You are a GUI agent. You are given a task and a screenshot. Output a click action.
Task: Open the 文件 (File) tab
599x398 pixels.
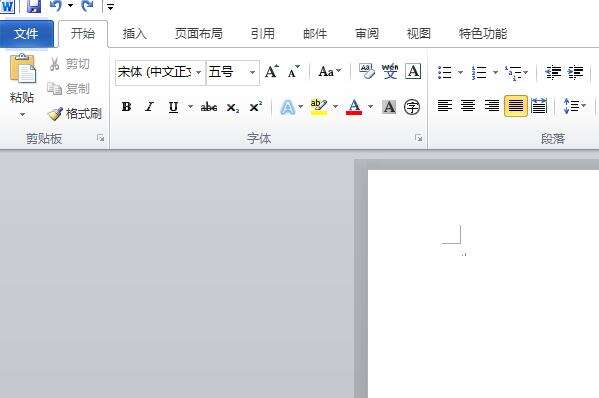(26, 34)
